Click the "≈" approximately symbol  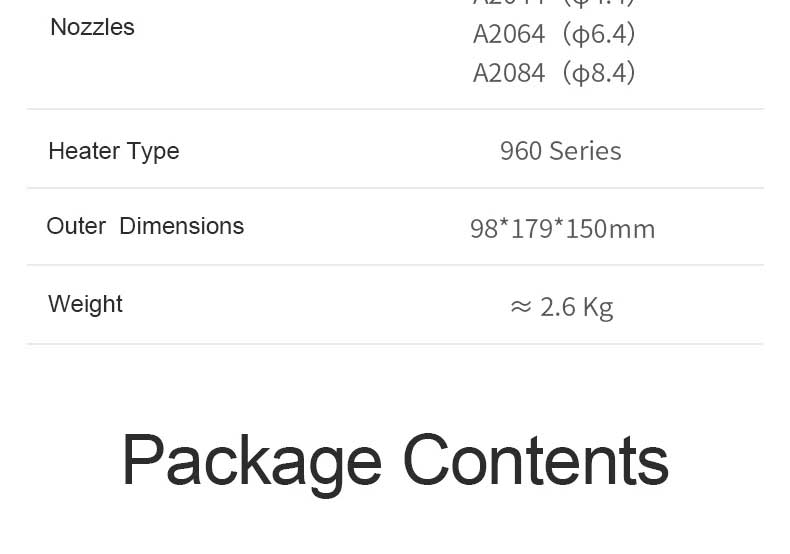pyautogui.click(x=520, y=306)
